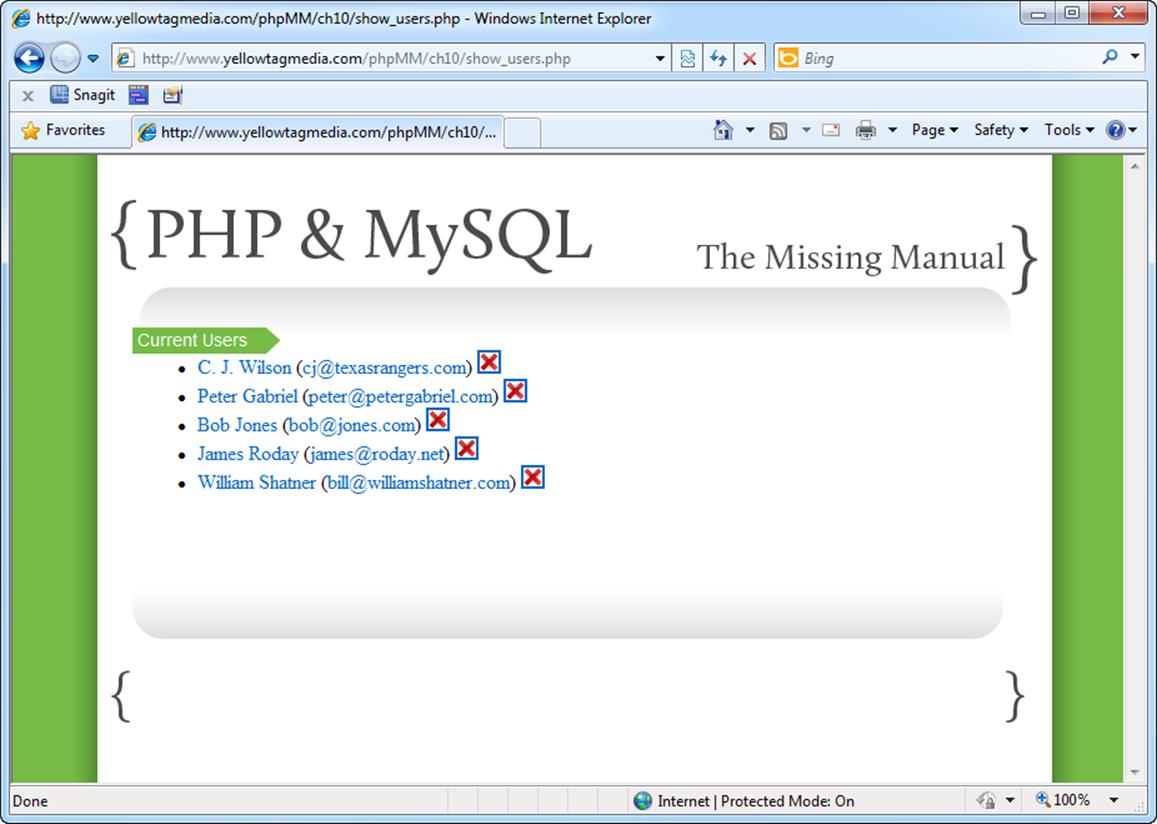Open the search provider dropdown arrow

(1135, 57)
